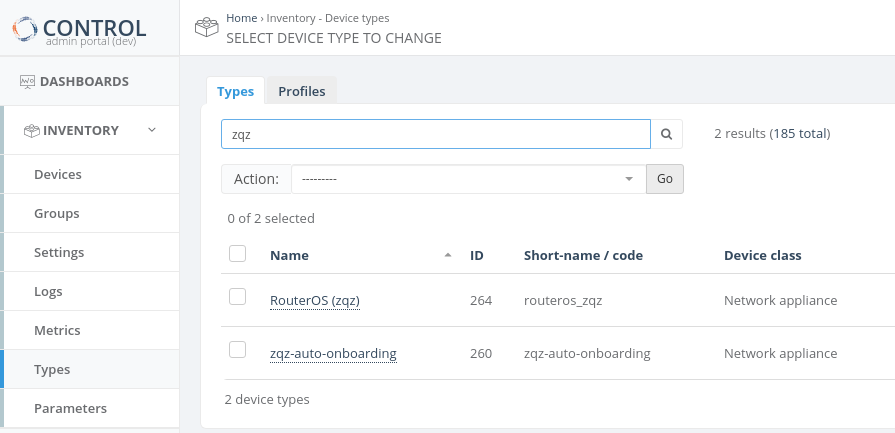Open the Action dropdown

pyautogui.click(x=468, y=179)
